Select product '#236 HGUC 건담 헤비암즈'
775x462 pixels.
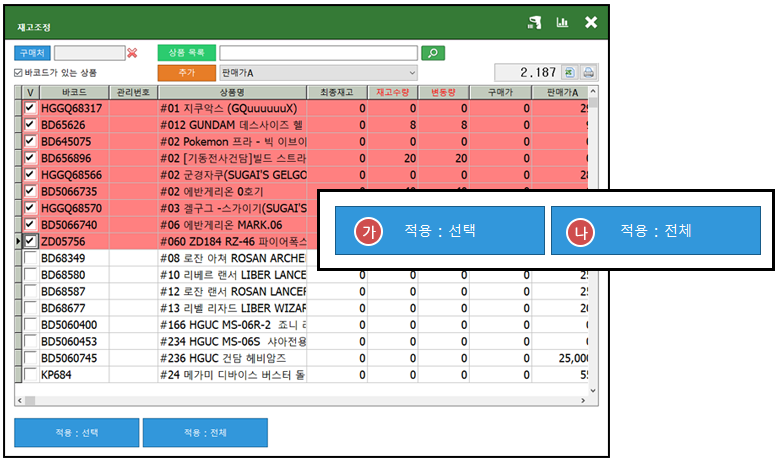(232, 358)
